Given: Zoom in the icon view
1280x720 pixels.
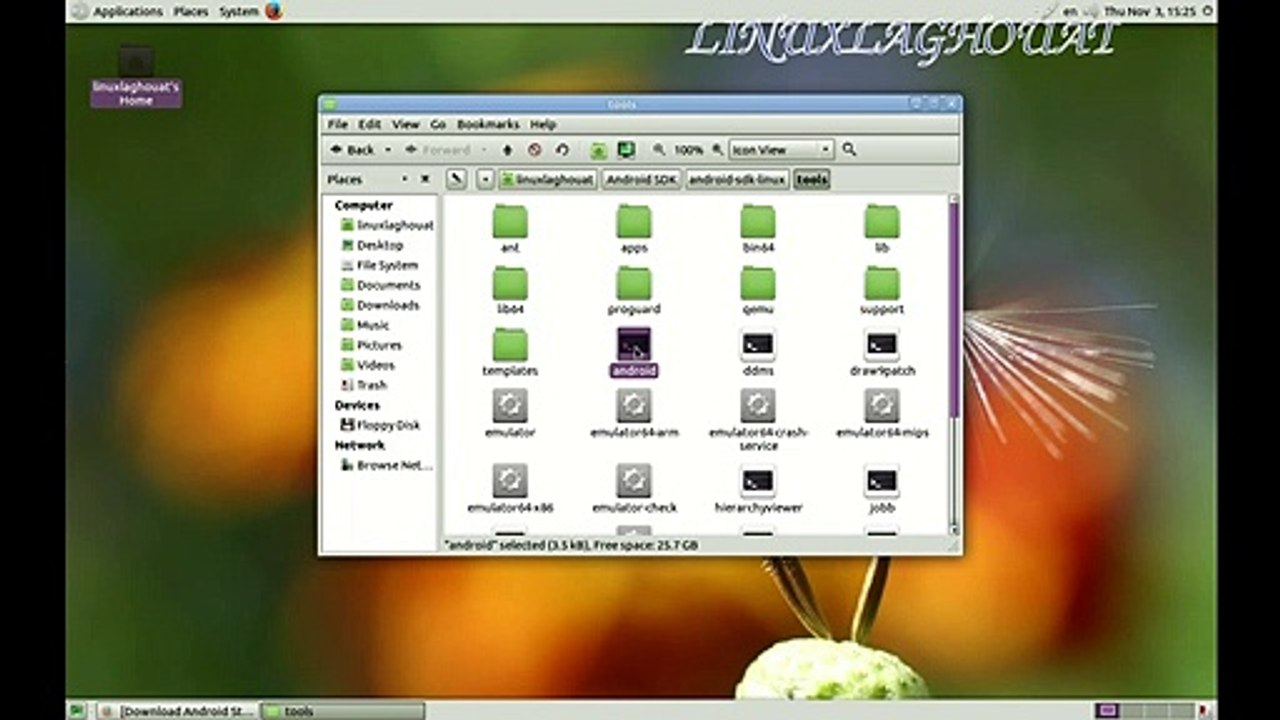Looking at the screenshot, I should click(x=717, y=150).
